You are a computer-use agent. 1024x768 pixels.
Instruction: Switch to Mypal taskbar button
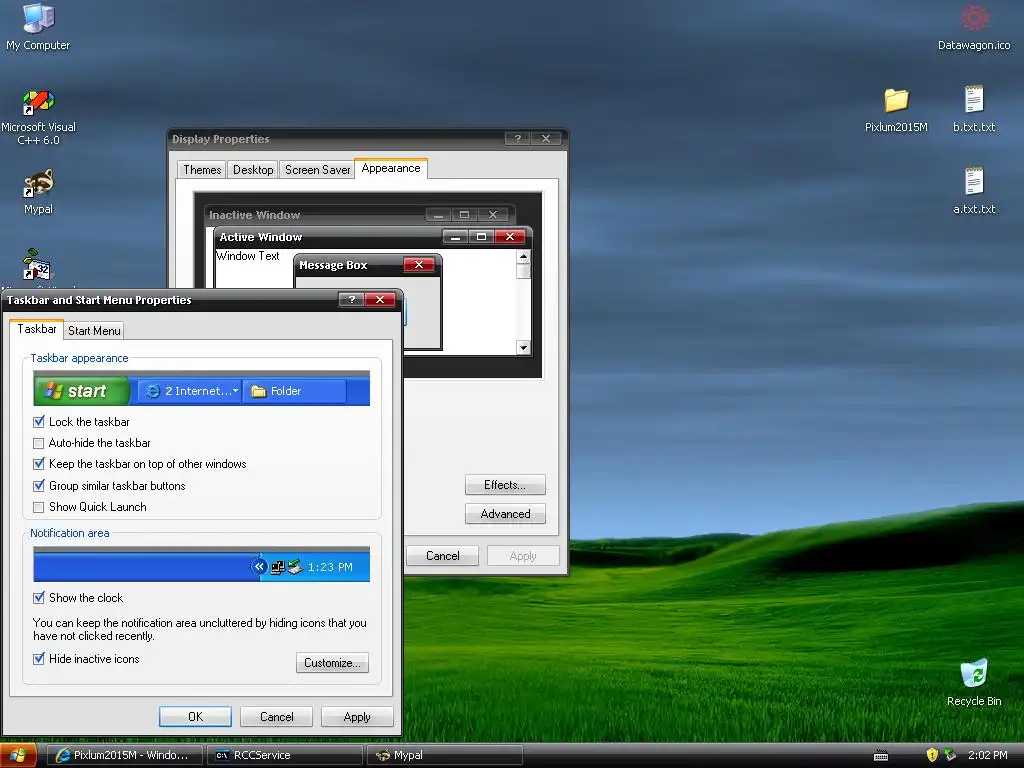pyautogui.click(x=445, y=755)
